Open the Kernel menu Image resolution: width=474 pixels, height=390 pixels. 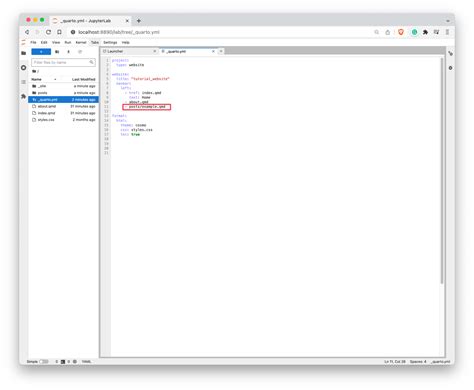(x=81, y=43)
